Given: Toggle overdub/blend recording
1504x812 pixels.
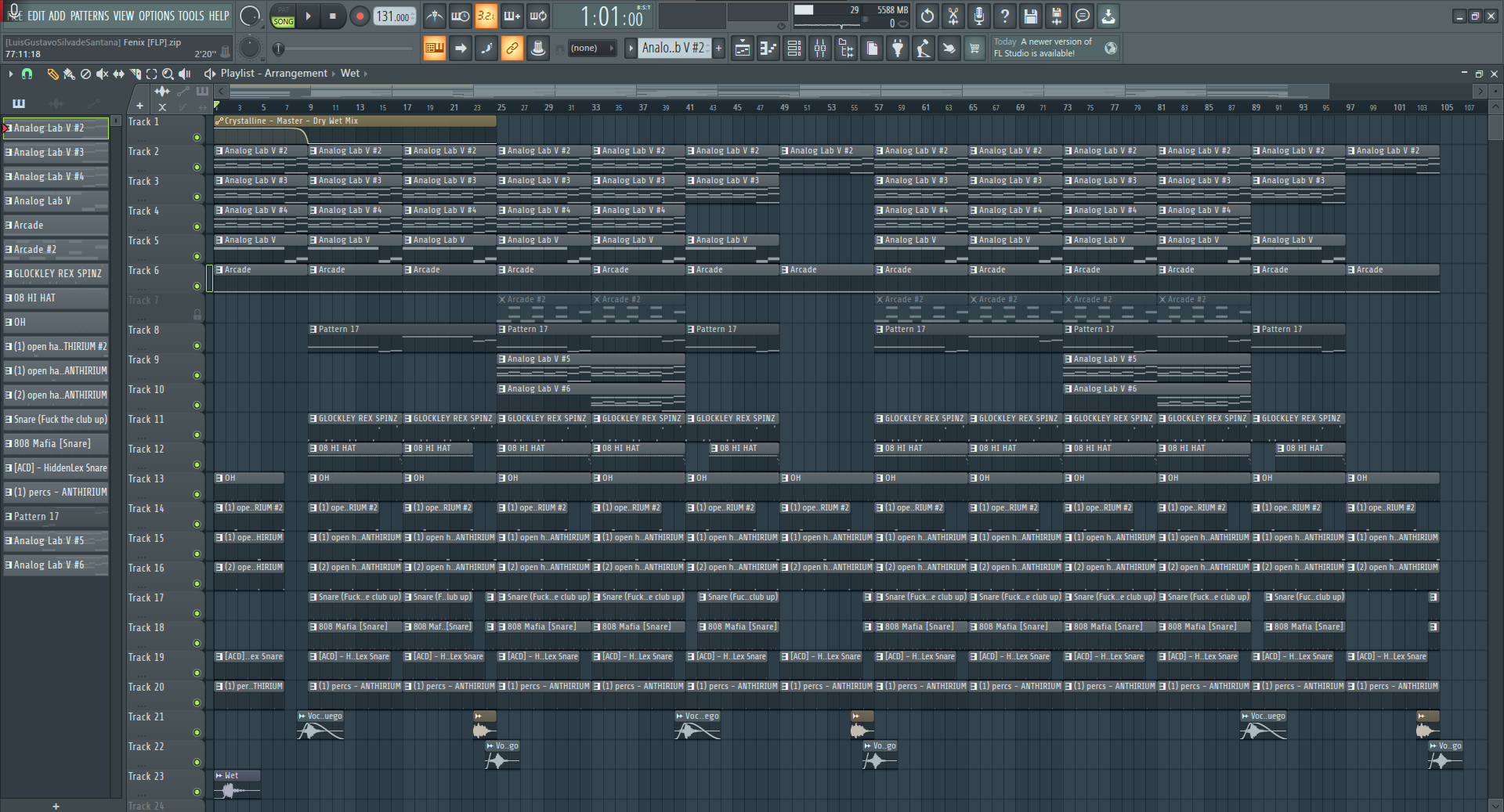Looking at the screenshot, I should (x=512, y=16).
